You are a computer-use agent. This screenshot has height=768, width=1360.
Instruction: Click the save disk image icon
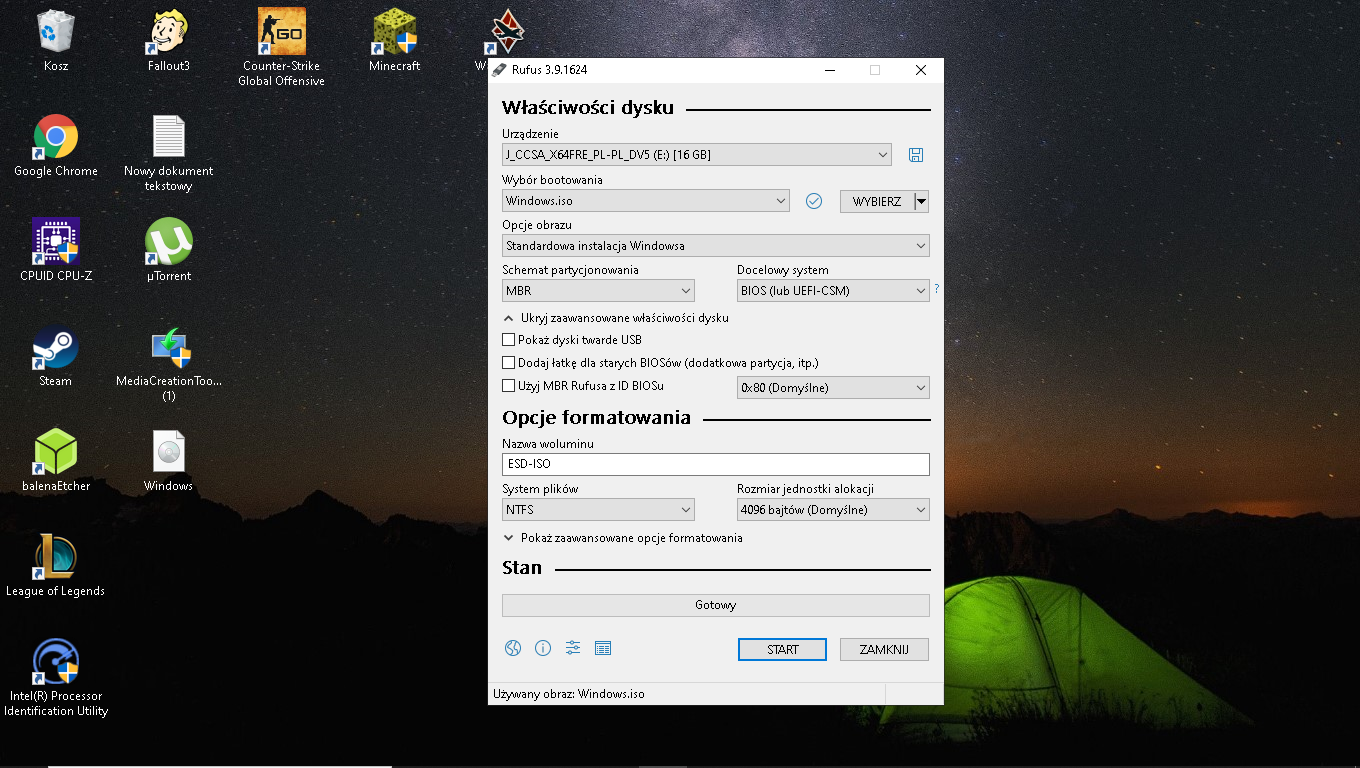[915, 155]
